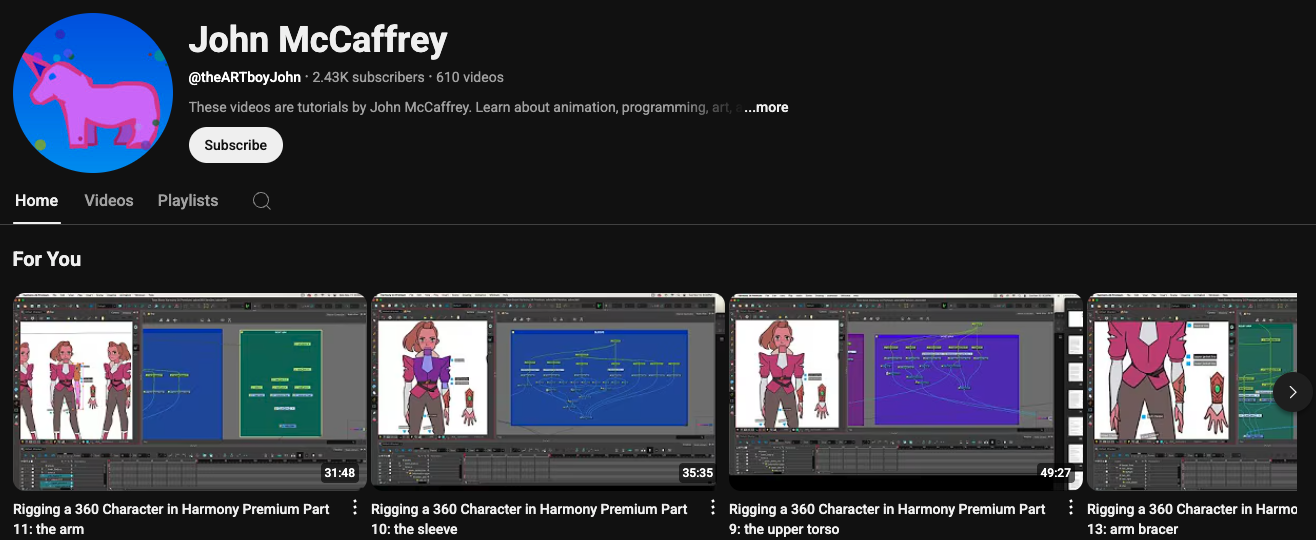
Task: Open video thumbnail with 31:48 duration
Action: point(190,392)
